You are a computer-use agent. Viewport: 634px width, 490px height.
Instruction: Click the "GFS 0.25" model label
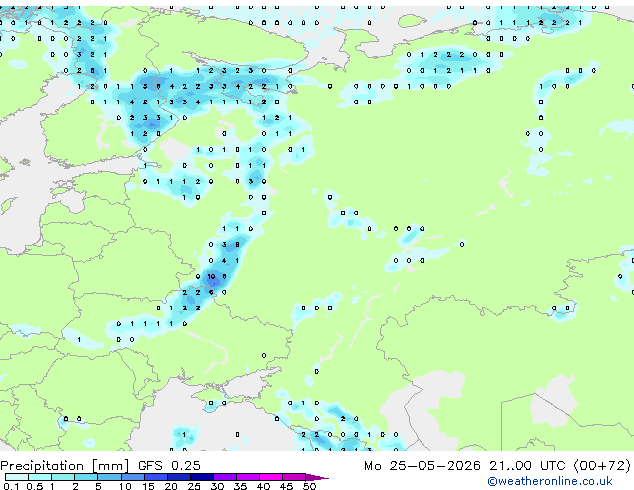169,466
